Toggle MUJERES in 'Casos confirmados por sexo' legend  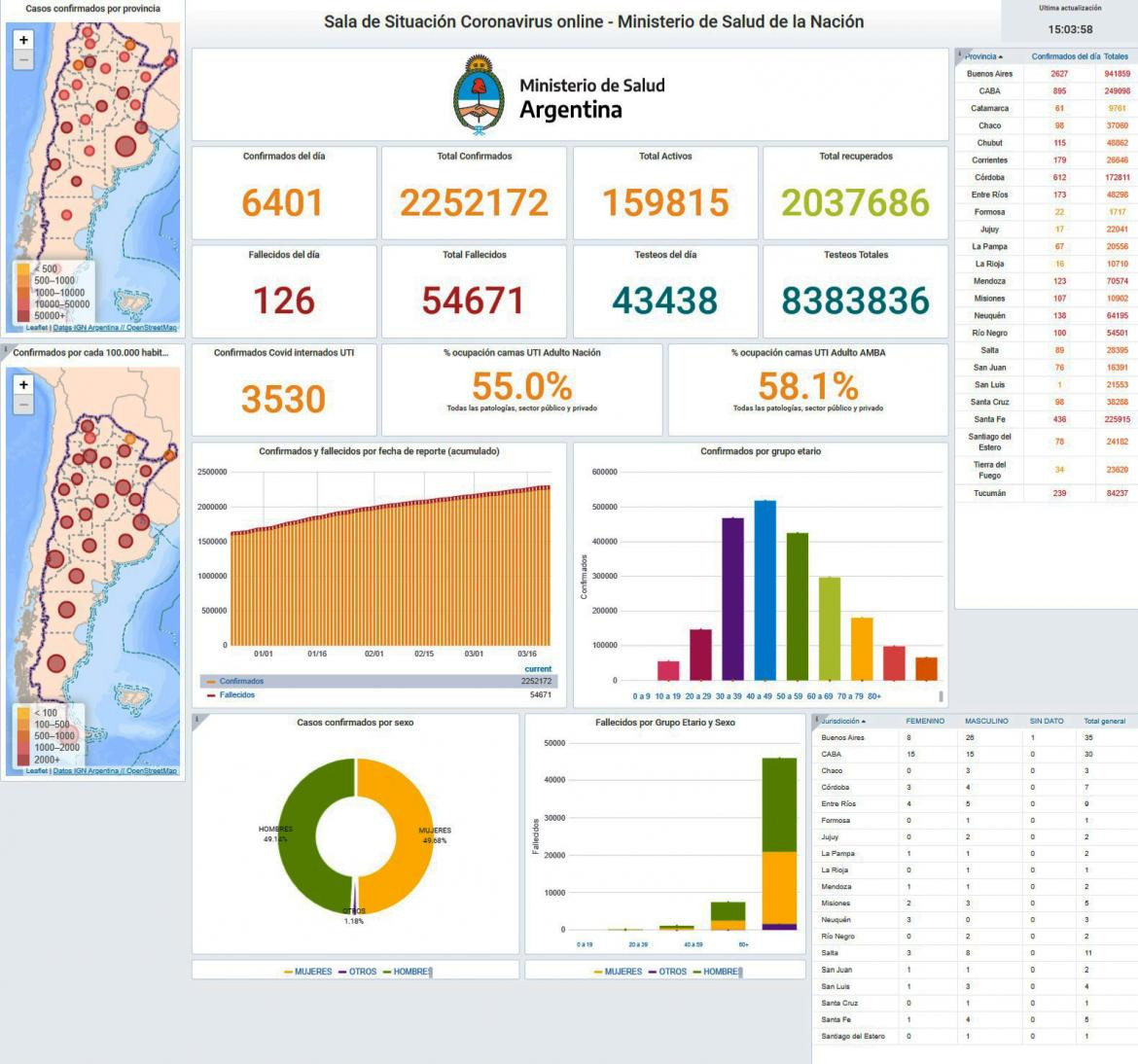(x=308, y=971)
